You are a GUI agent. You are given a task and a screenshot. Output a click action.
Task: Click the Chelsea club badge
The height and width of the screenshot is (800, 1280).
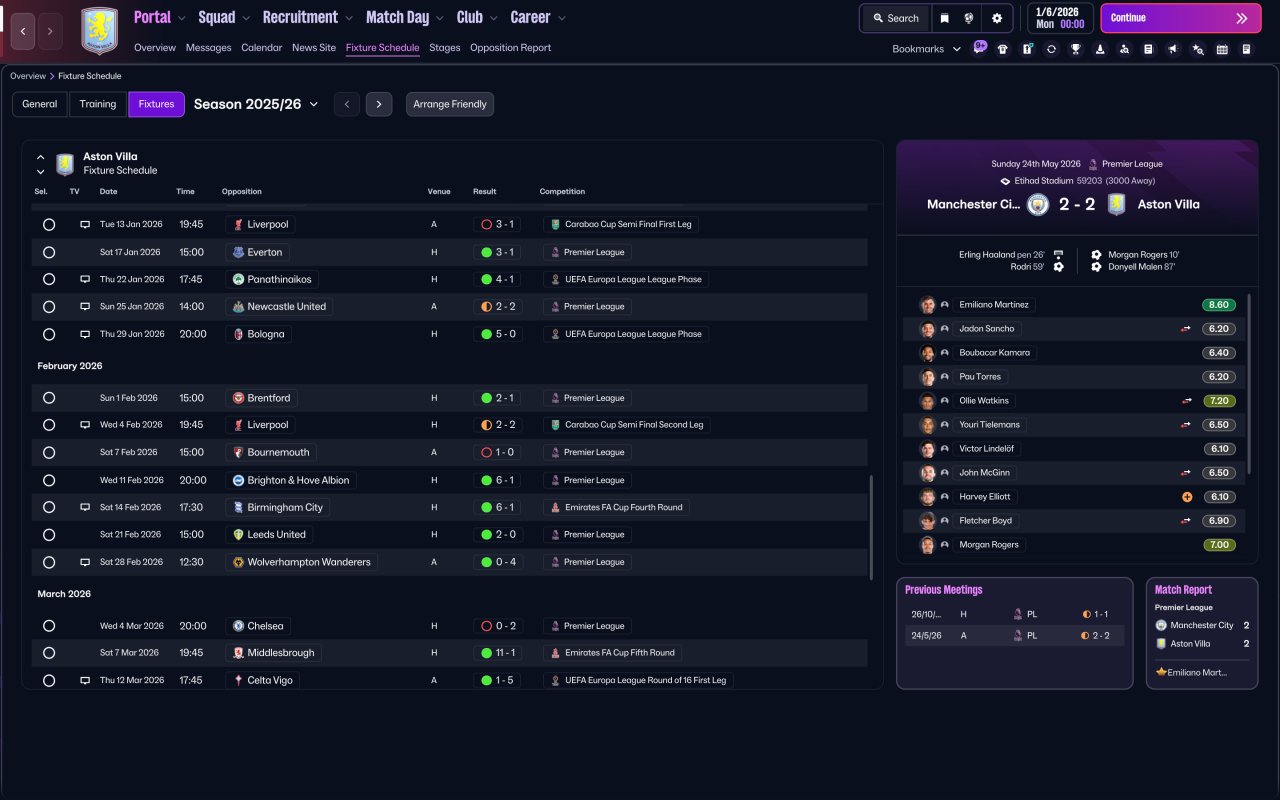[238, 626]
